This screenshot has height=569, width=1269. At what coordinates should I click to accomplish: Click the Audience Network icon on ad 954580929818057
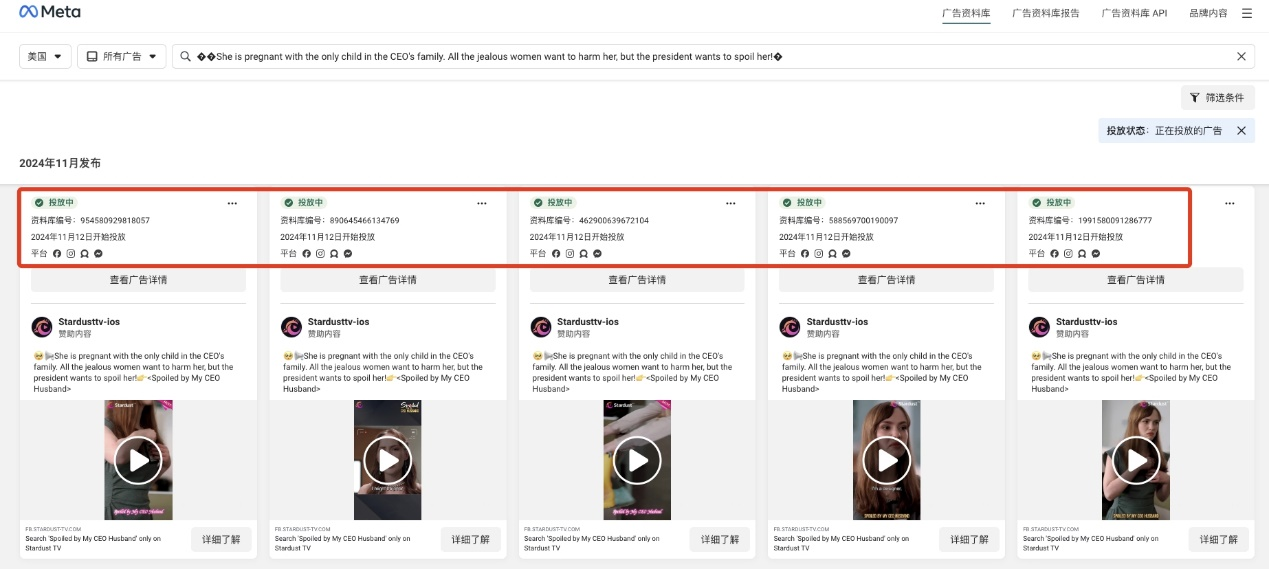pos(84,254)
